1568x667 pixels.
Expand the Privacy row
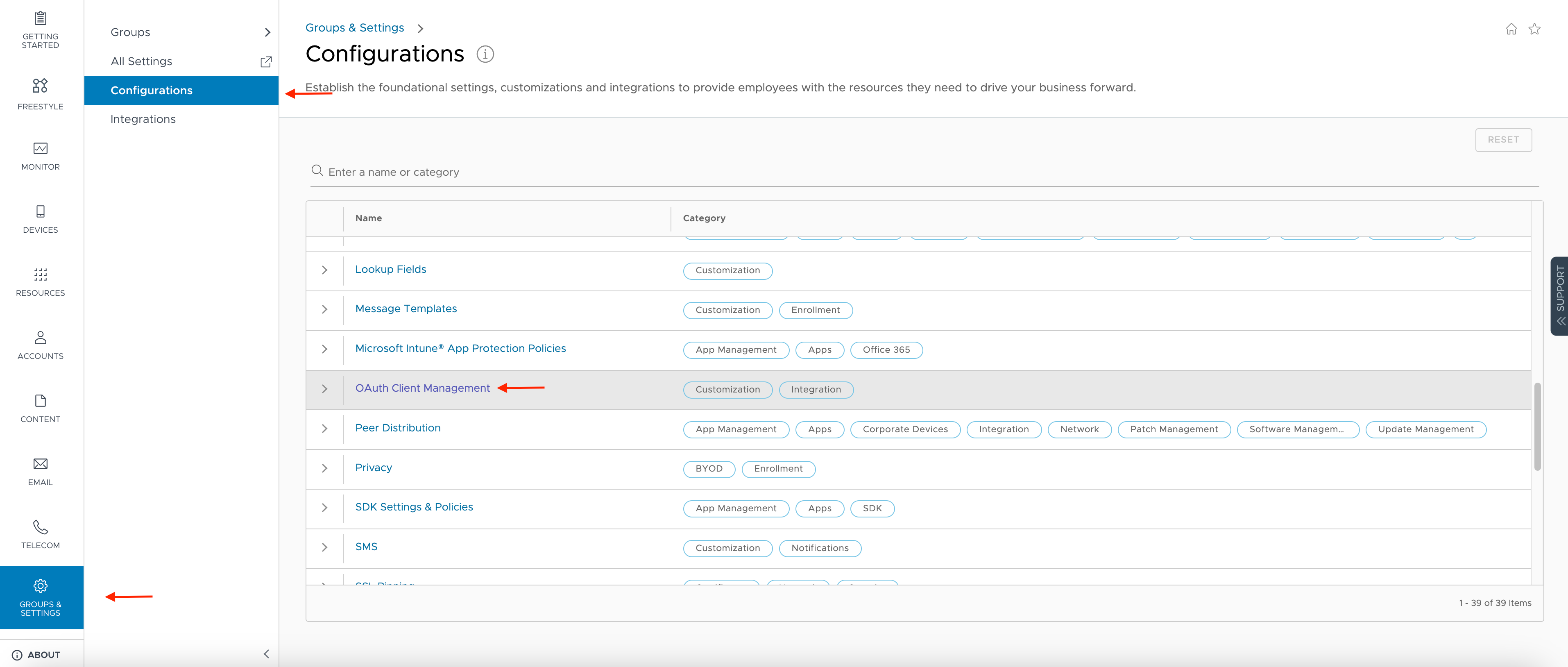tap(324, 469)
